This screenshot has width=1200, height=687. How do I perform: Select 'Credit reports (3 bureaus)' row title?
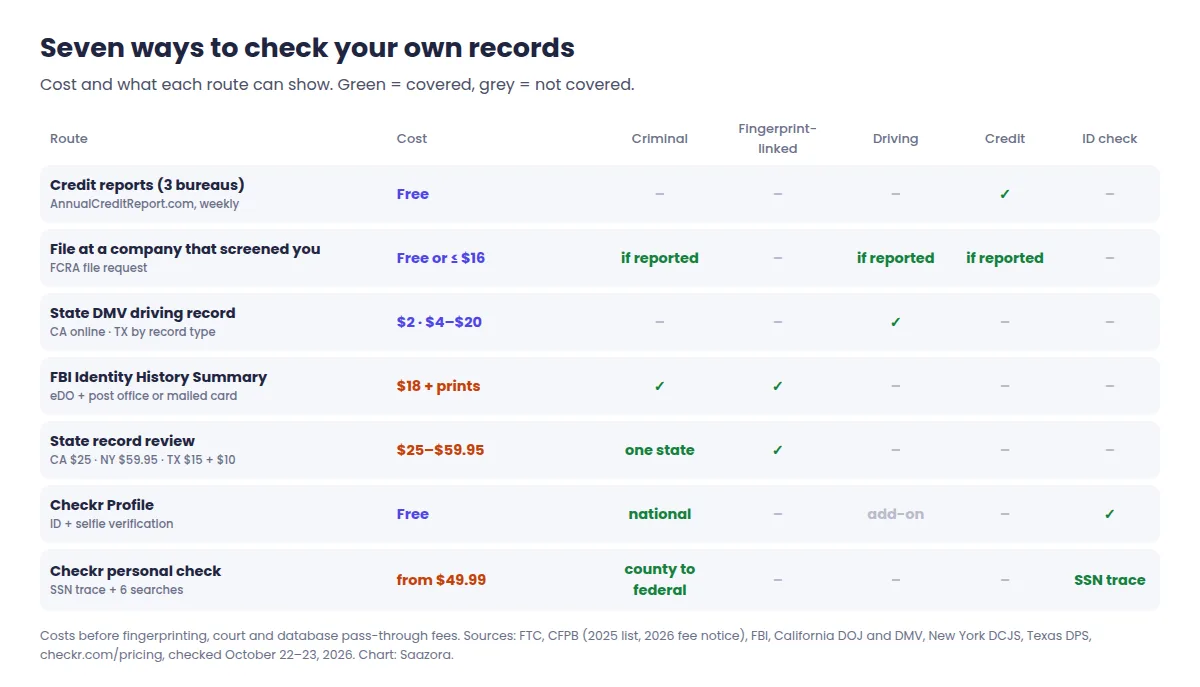(x=147, y=185)
